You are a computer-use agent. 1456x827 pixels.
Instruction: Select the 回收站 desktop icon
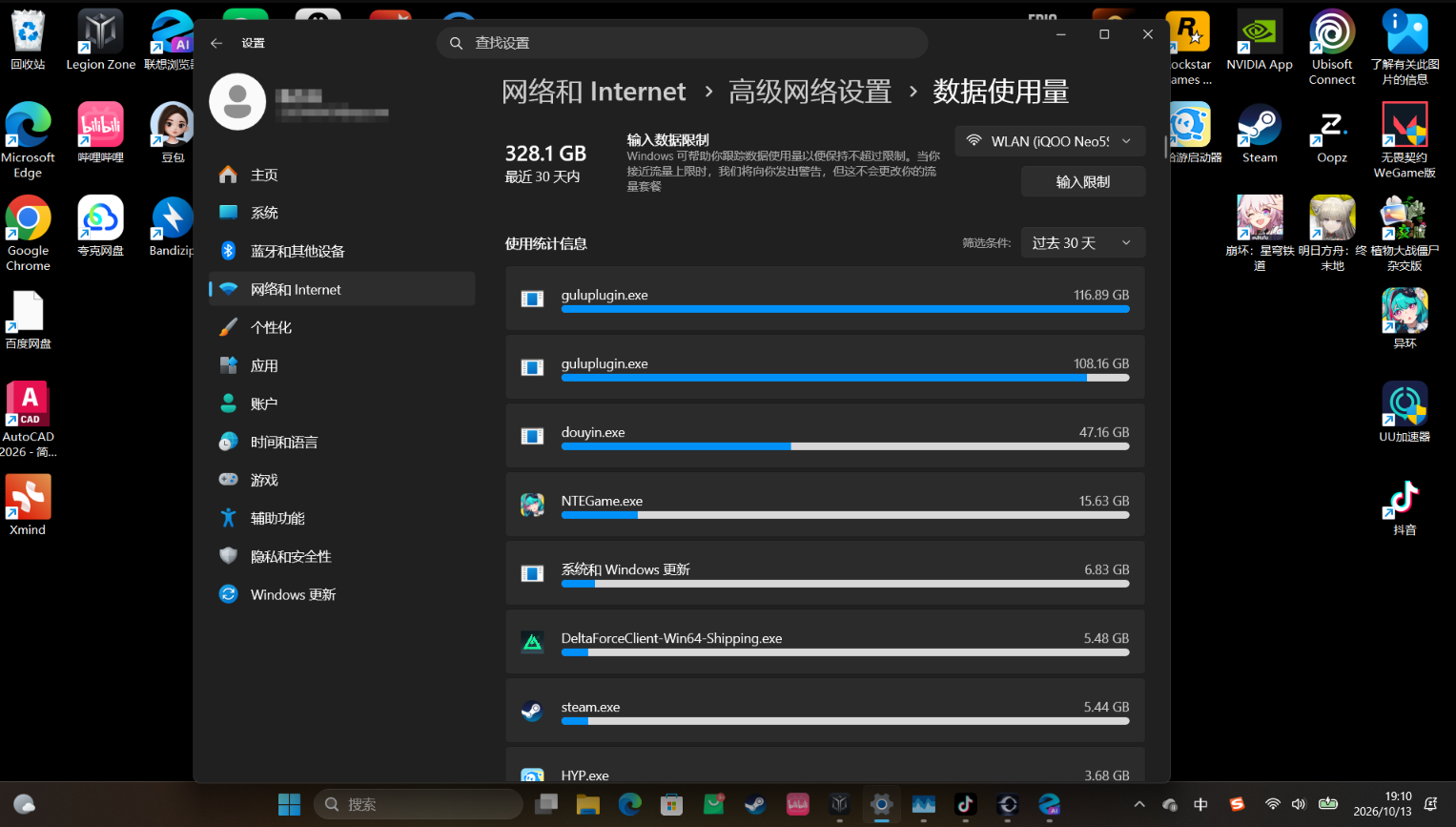click(29, 41)
